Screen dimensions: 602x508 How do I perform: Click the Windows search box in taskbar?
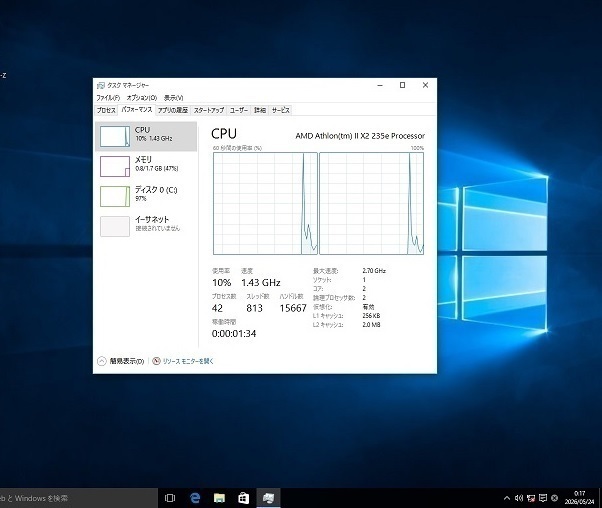(x=78, y=498)
